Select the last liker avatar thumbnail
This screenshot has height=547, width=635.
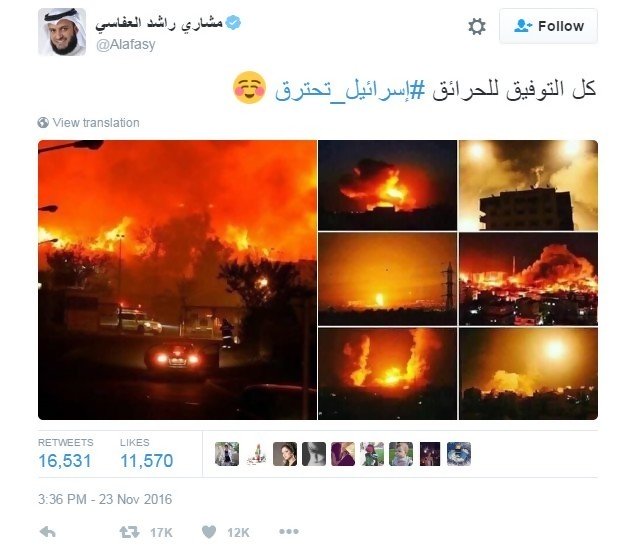coord(459,454)
